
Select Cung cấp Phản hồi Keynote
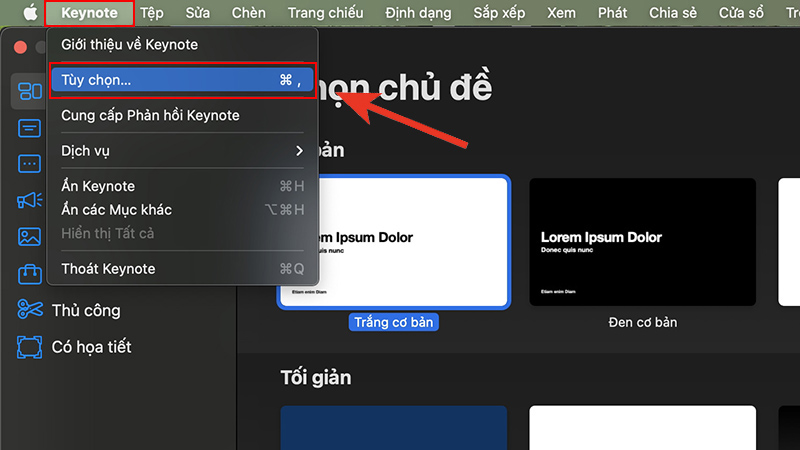[x=182, y=115]
